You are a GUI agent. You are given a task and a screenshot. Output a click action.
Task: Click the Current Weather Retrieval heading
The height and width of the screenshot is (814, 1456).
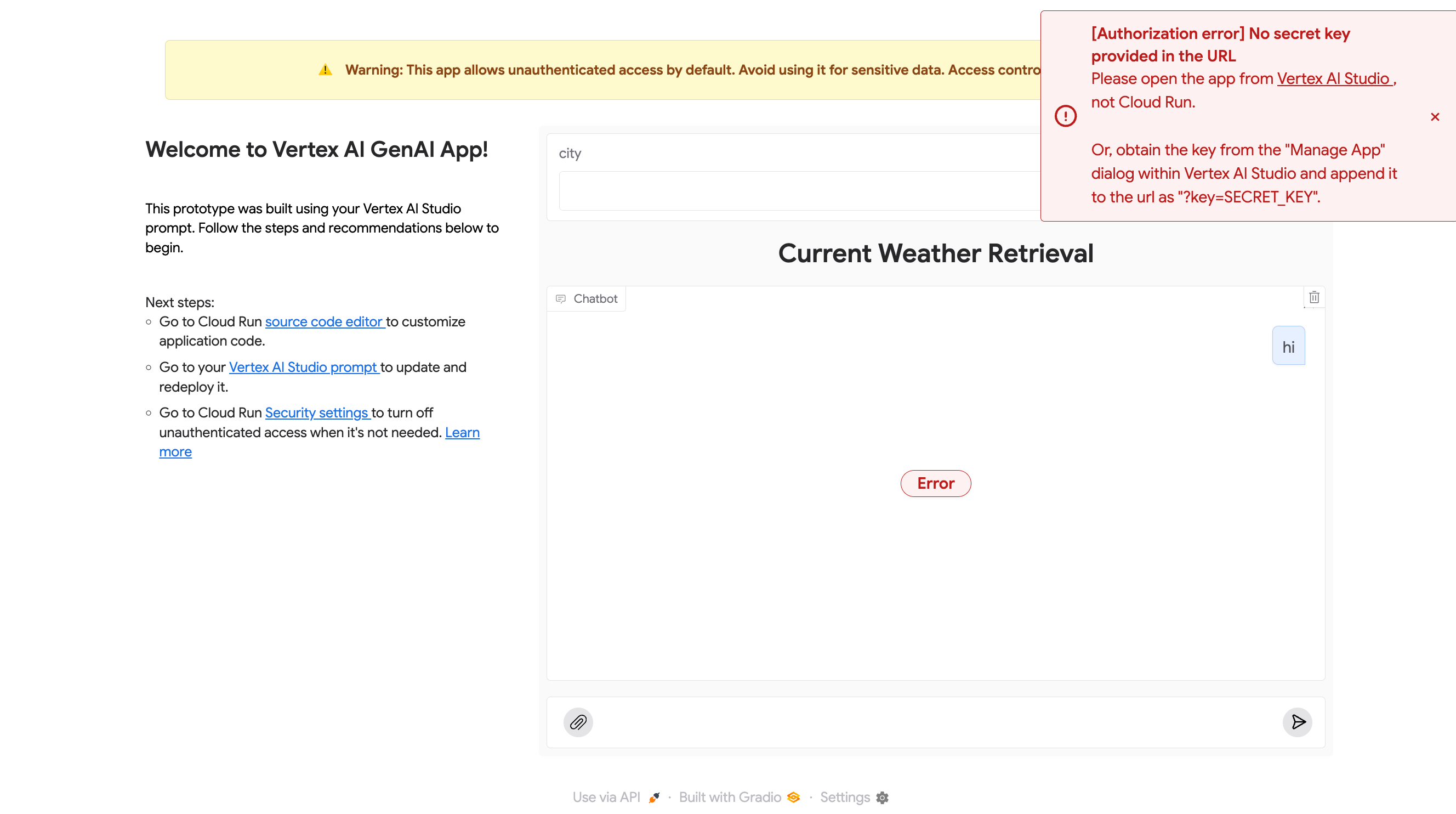[x=935, y=253]
